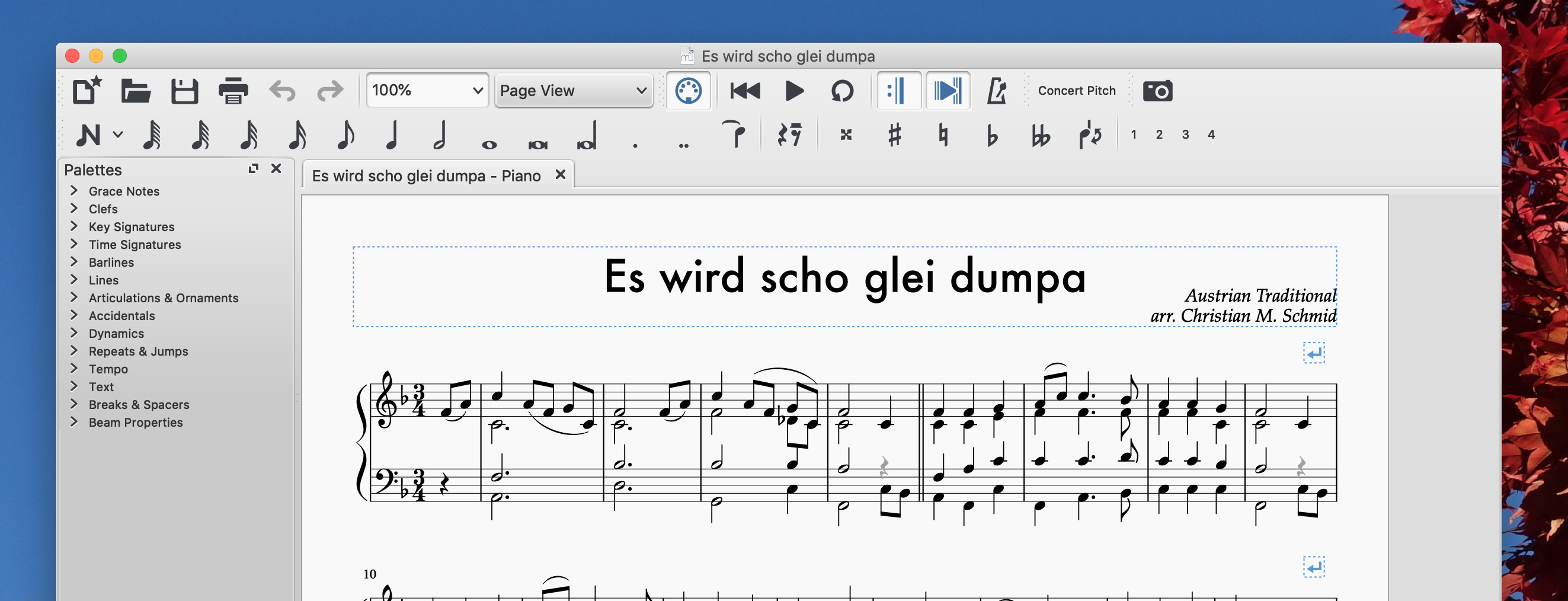Create a new score
The width and height of the screenshot is (1568, 601).
point(87,91)
